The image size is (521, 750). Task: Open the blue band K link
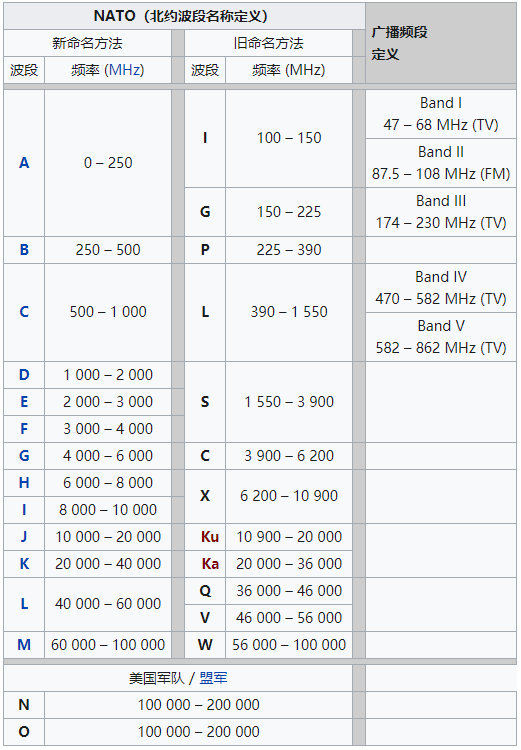(x=24, y=563)
